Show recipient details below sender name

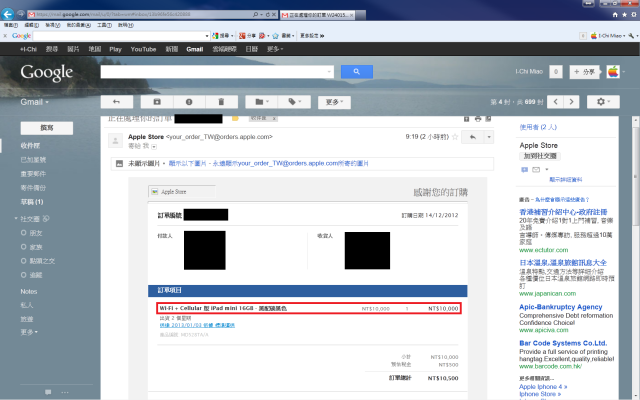pos(154,147)
